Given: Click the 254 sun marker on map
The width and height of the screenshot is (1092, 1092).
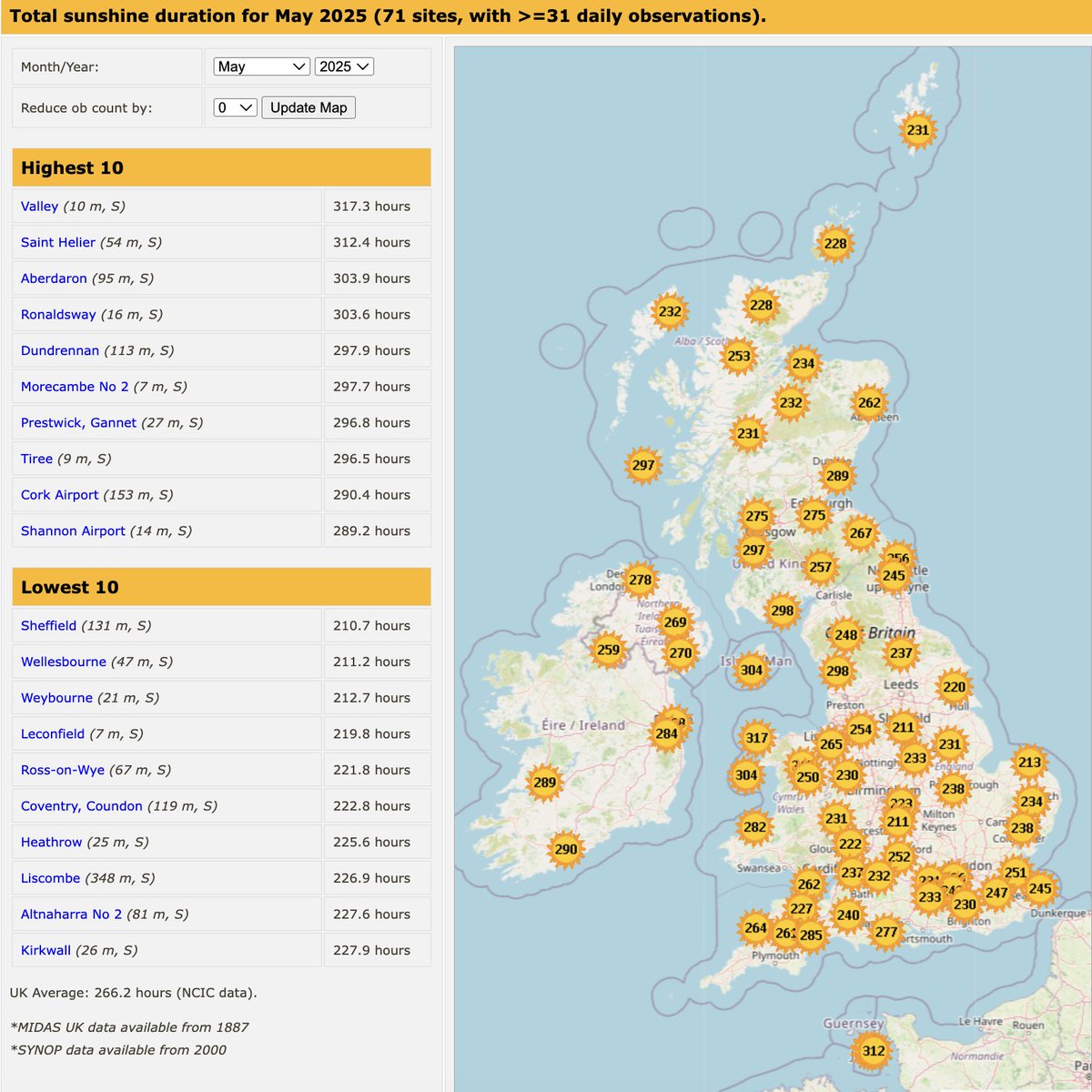Looking at the screenshot, I should click(x=861, y=730).
